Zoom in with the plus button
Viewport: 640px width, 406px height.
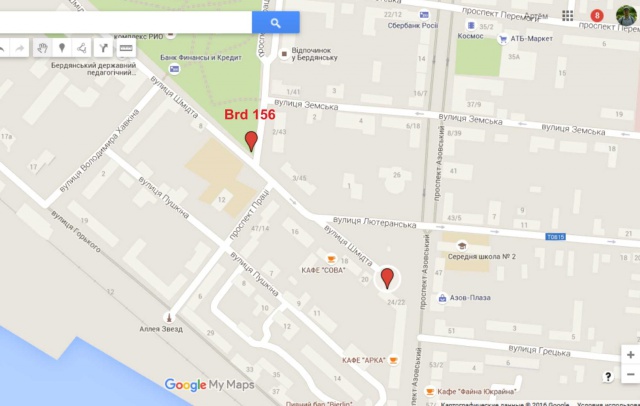[x=631, y=355]
